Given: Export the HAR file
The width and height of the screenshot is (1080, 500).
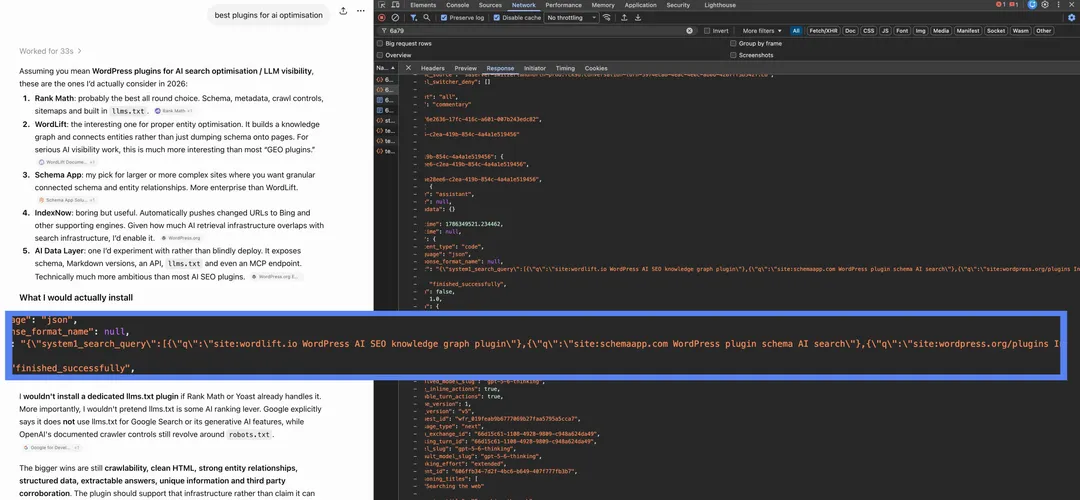Looking at the screenshot, I should click(x=638, y=18).
